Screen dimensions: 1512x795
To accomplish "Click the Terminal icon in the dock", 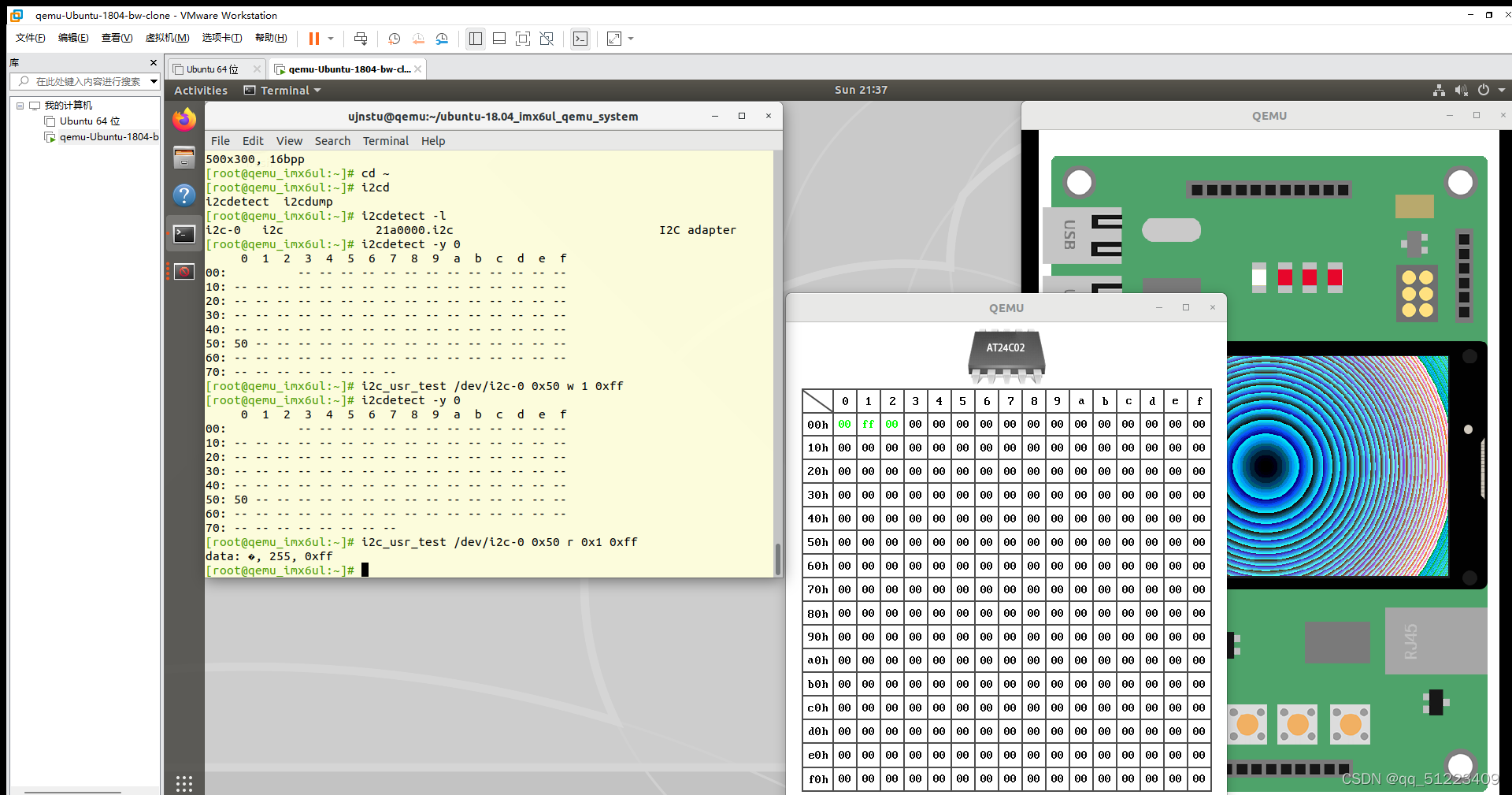I will (184, 234).
